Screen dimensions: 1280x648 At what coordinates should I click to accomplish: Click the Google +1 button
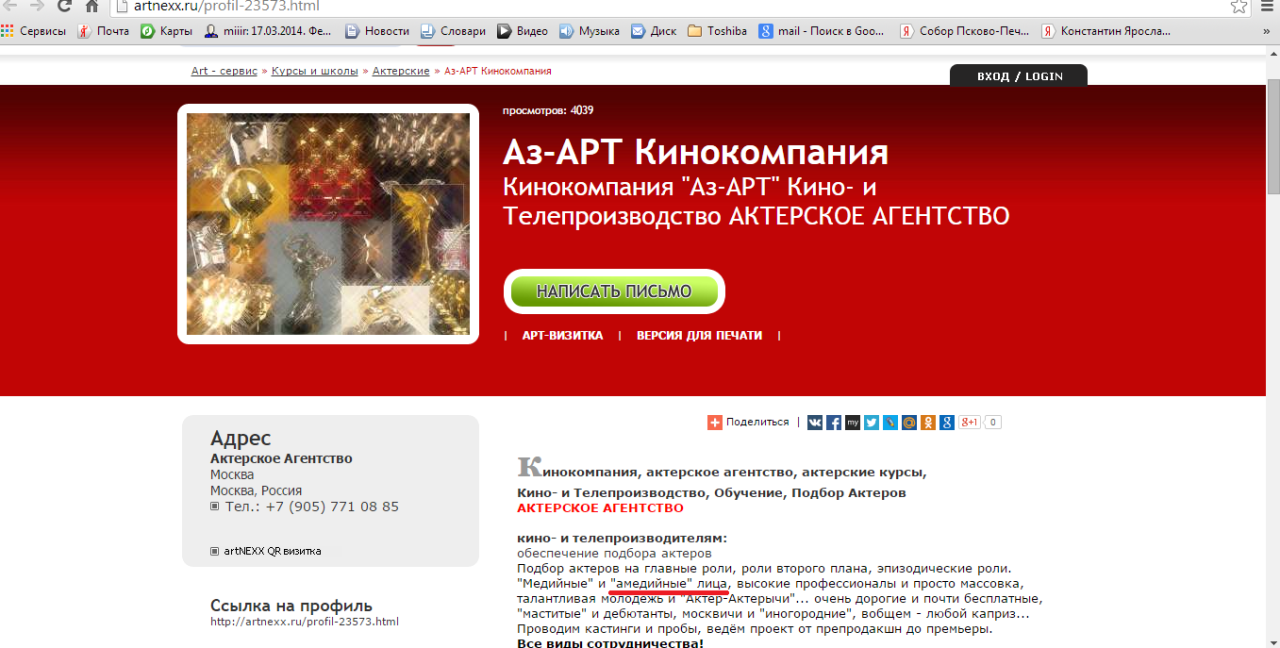[970, 422]
